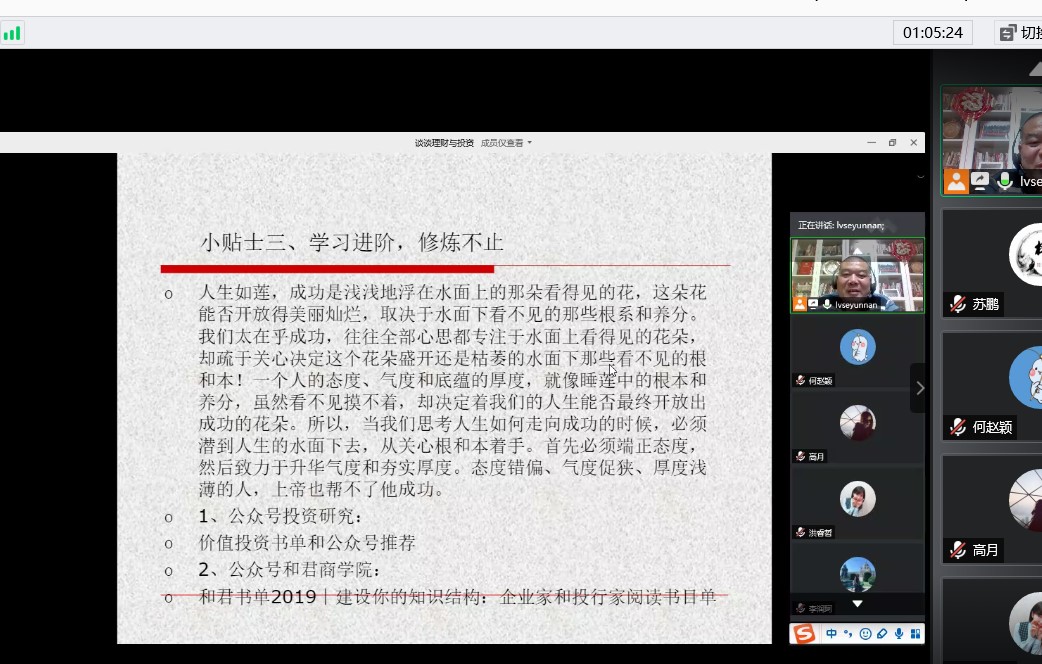Viewport: 1042px width, 664px height.
Task: Toggle Chinese/English input mode in Sogou bar
Action: 831,633
